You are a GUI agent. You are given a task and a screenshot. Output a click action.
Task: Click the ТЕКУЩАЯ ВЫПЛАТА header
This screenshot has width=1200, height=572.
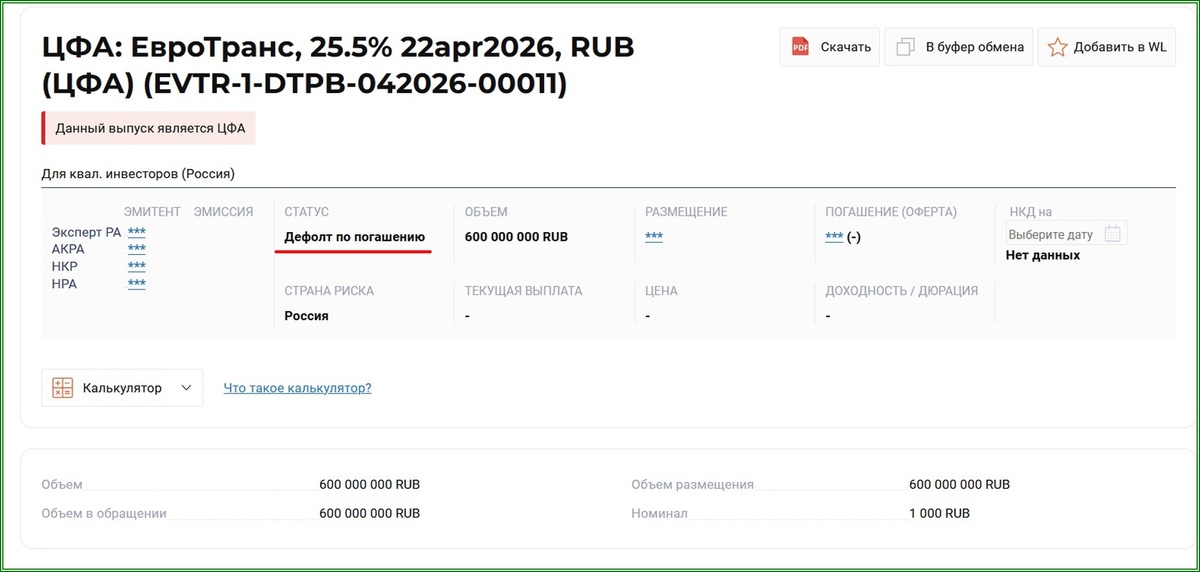523,291
